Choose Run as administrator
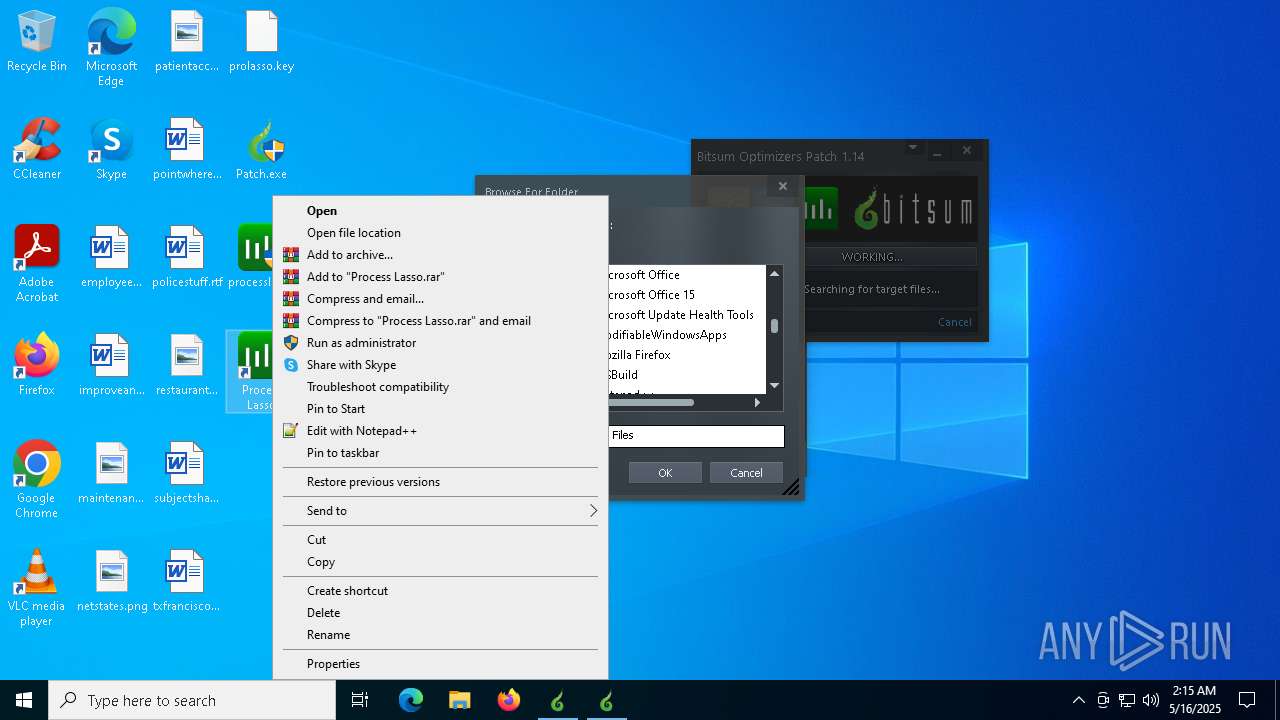The image size is (1280, 720). pos(440,343)
